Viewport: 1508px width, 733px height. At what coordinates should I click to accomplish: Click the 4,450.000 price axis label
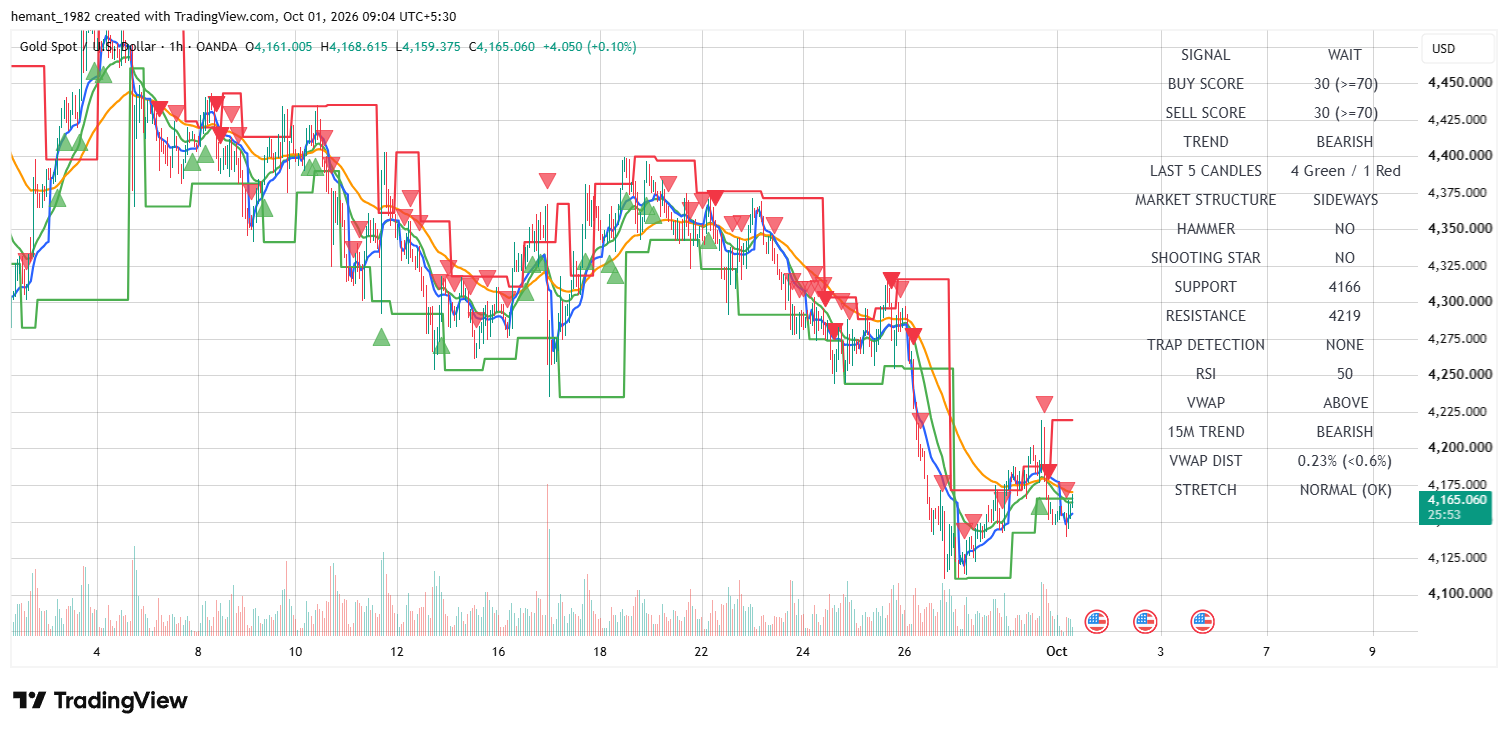pos(1461,83)
